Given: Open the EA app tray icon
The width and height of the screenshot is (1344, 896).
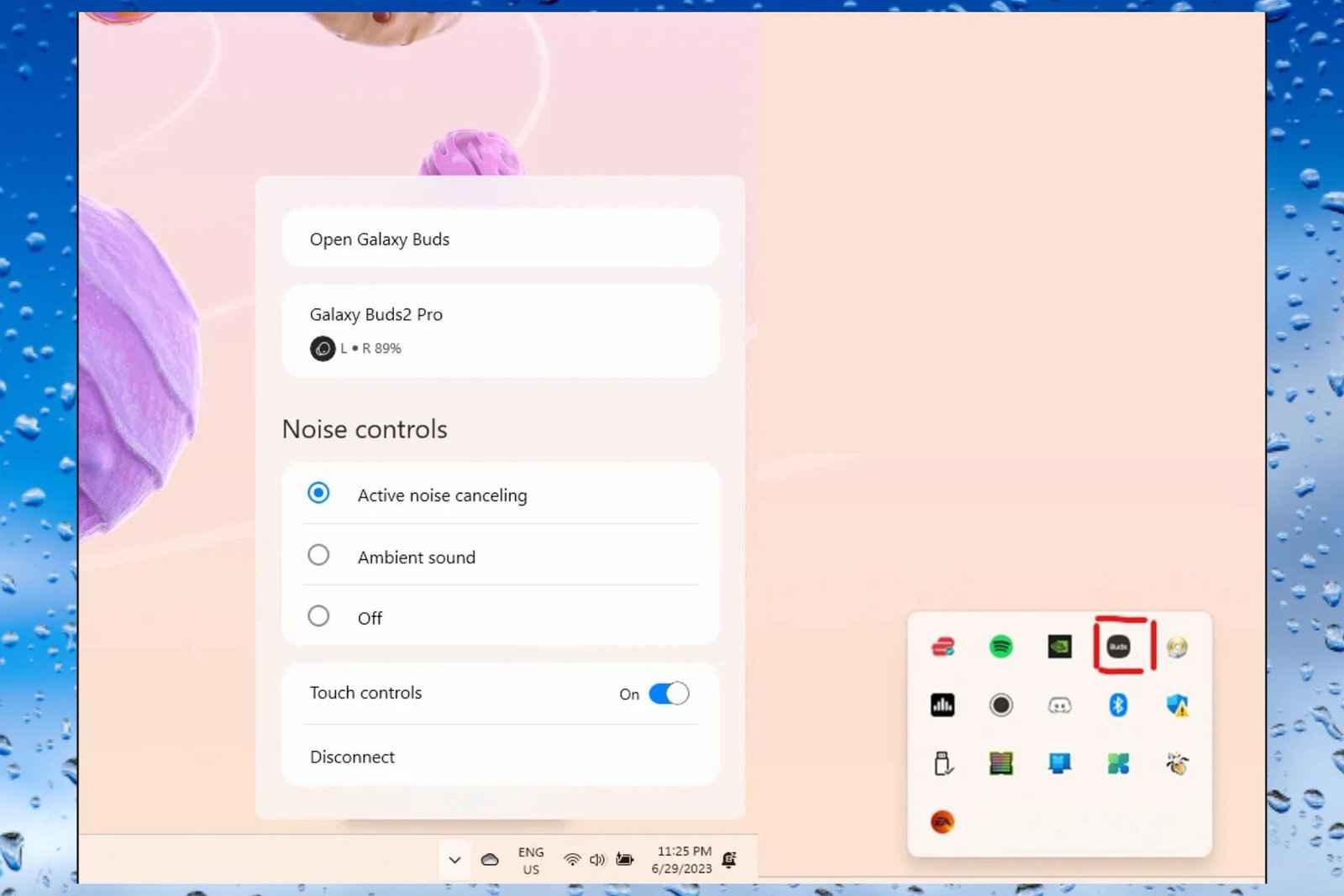Looking at the screenshot, I should point(942,822).
